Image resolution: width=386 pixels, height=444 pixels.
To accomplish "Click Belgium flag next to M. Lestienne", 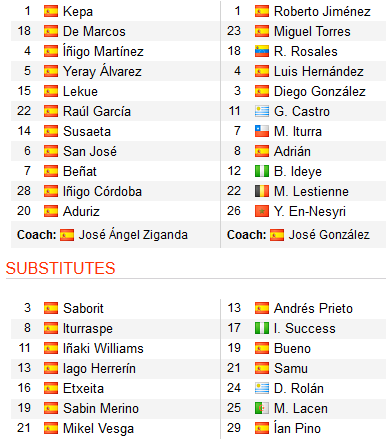I will [x=262, y=191].
